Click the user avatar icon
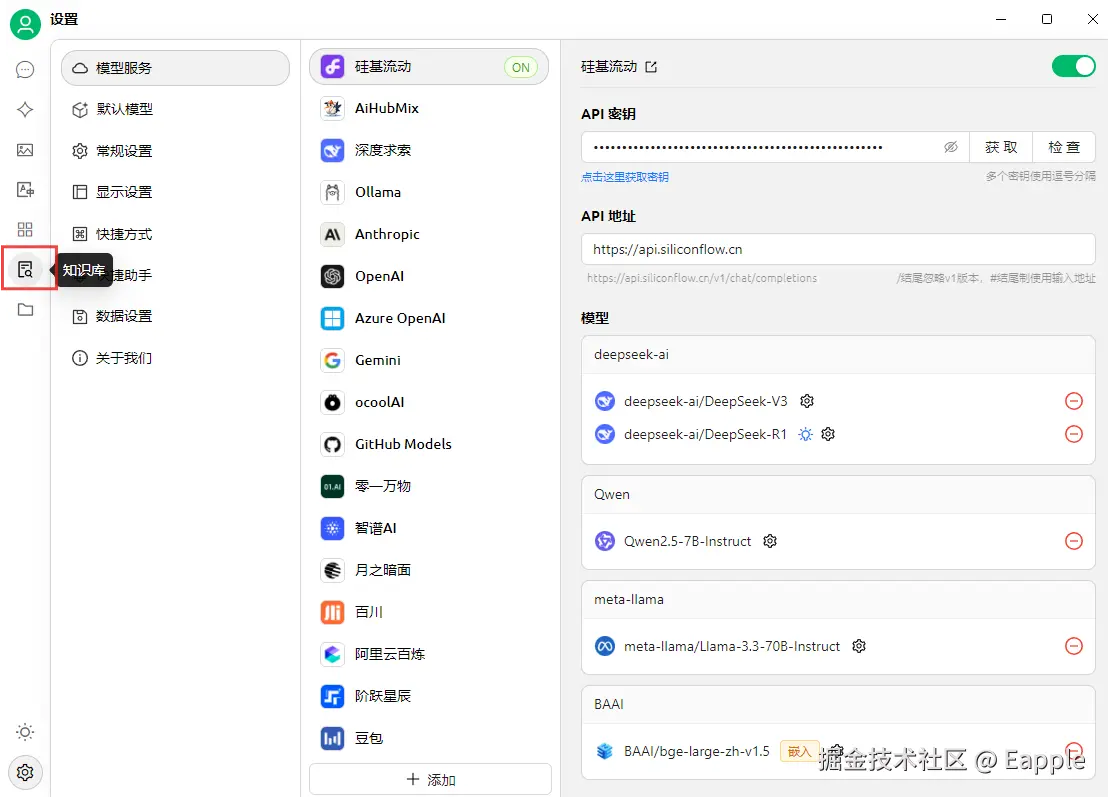Screen dimensions: 1108x797 click(25, 25)
